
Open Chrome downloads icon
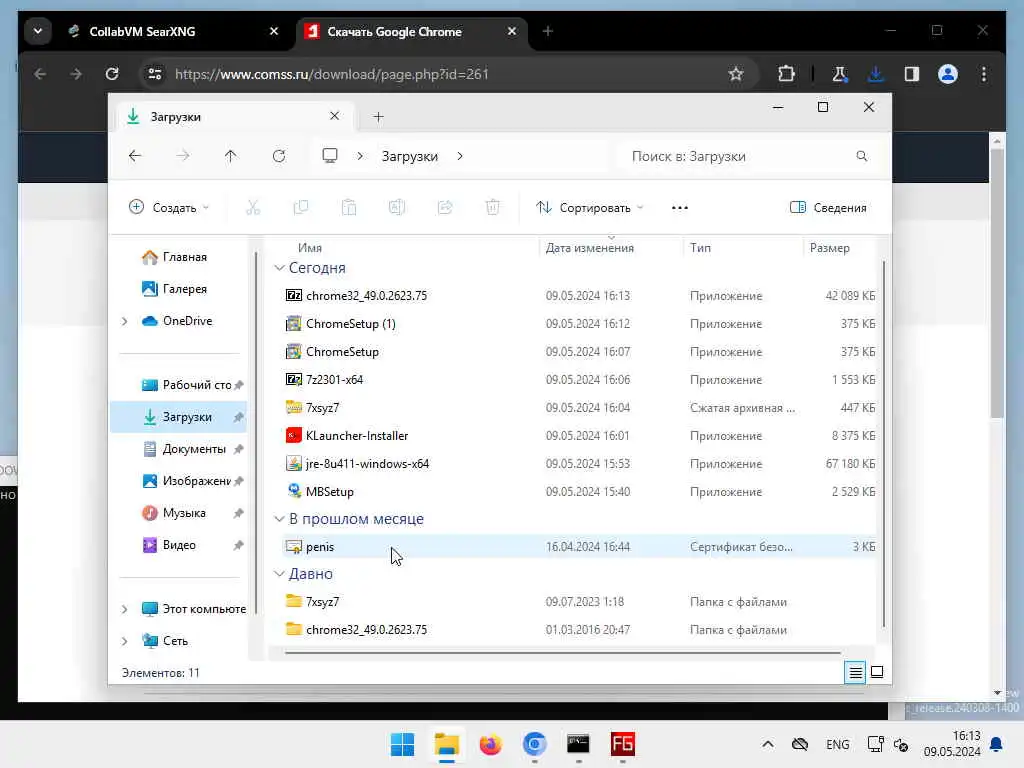tap(876, 74)
